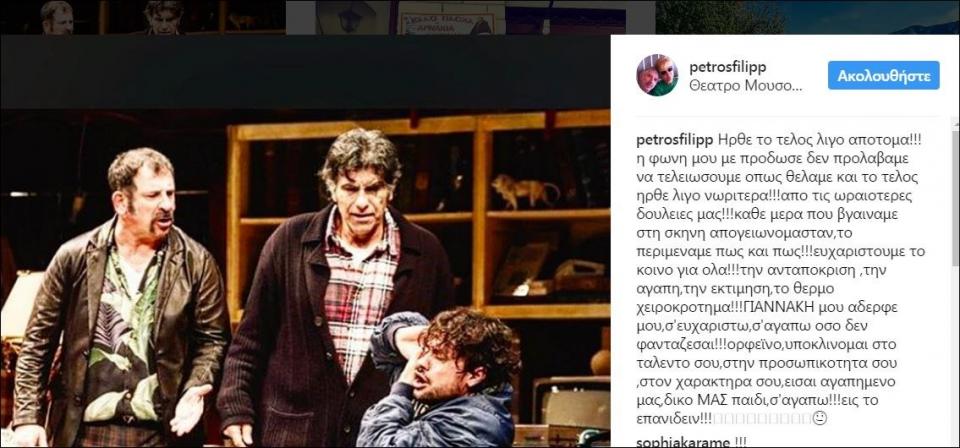
Task: Open commenter sophiakarame's profile link
Action: (x=683, y=441)
